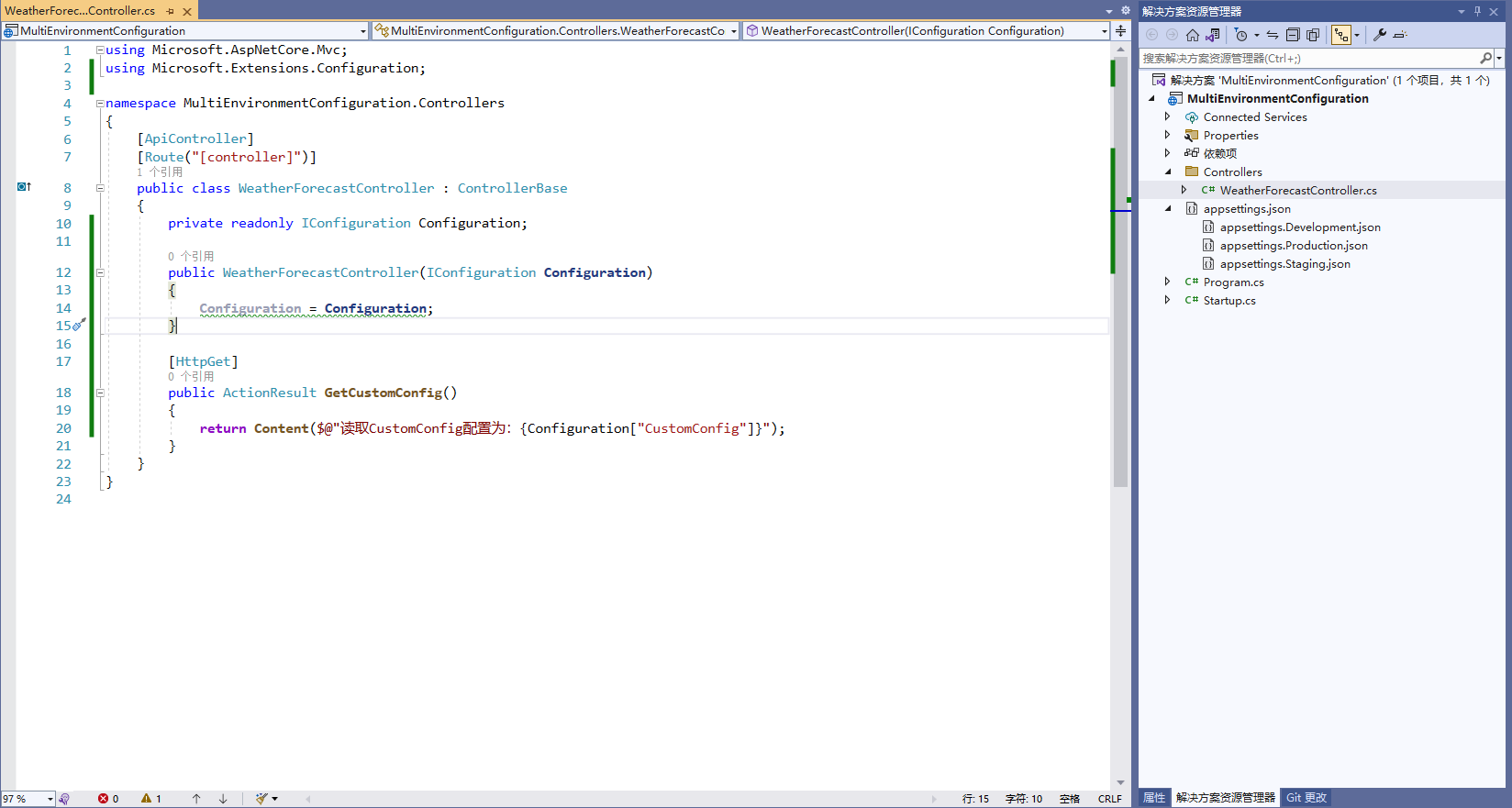Click the IntelliCode health indicator icon

[64, 799]
